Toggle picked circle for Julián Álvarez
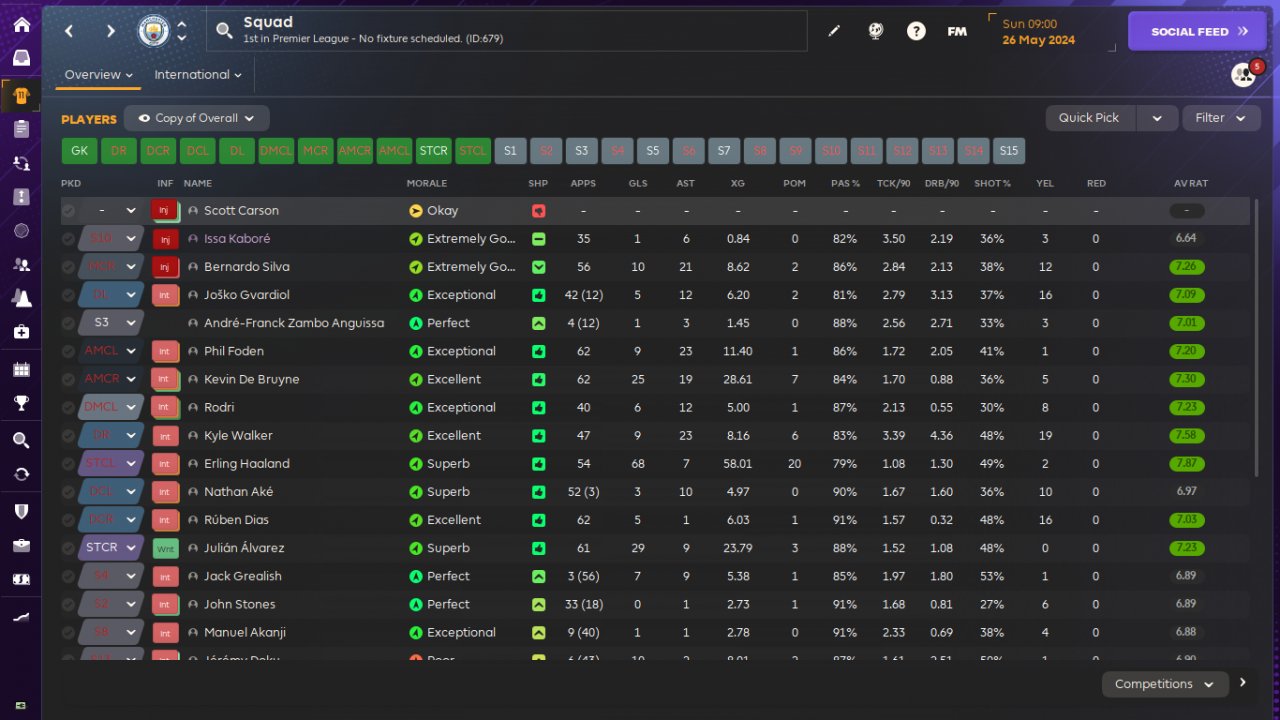The image size is (1280, 720). [x=68, y=548]
